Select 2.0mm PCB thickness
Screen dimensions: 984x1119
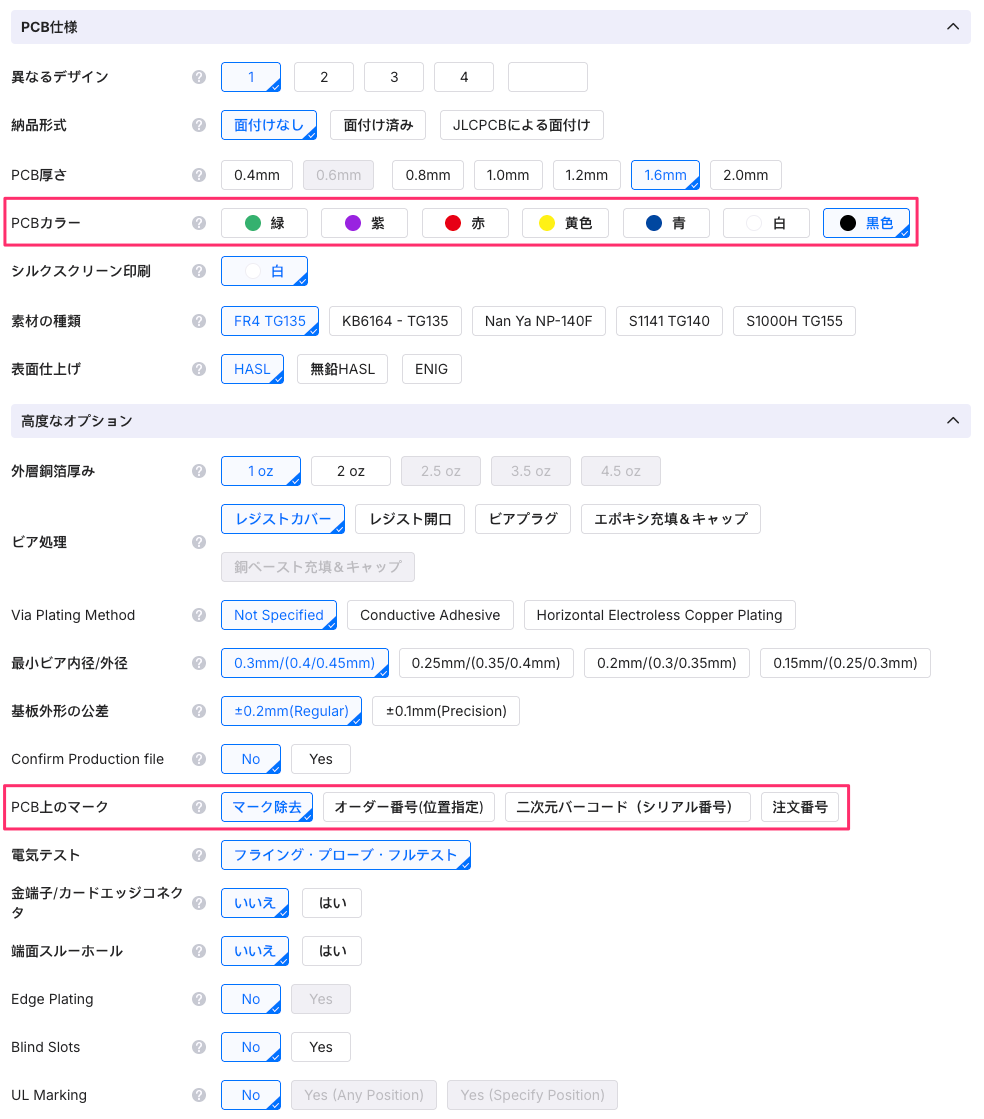click(745, 175)
